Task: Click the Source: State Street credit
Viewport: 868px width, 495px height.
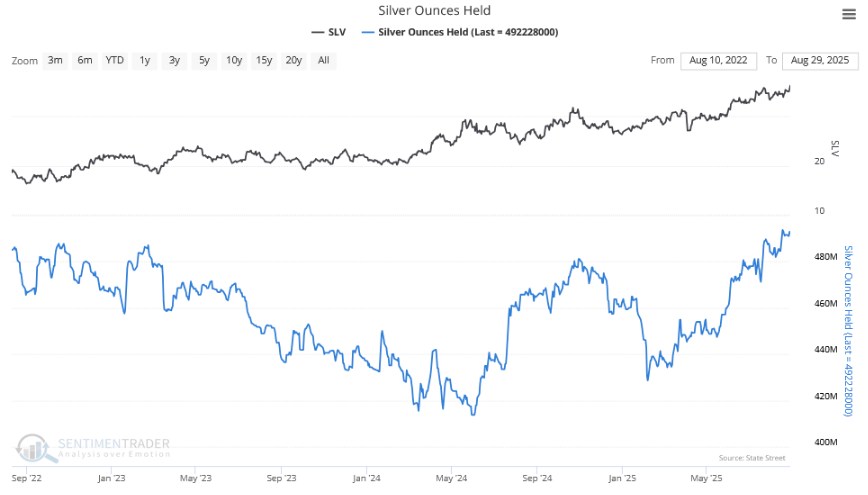Action: pyautogui.click(x=752, y=458)
